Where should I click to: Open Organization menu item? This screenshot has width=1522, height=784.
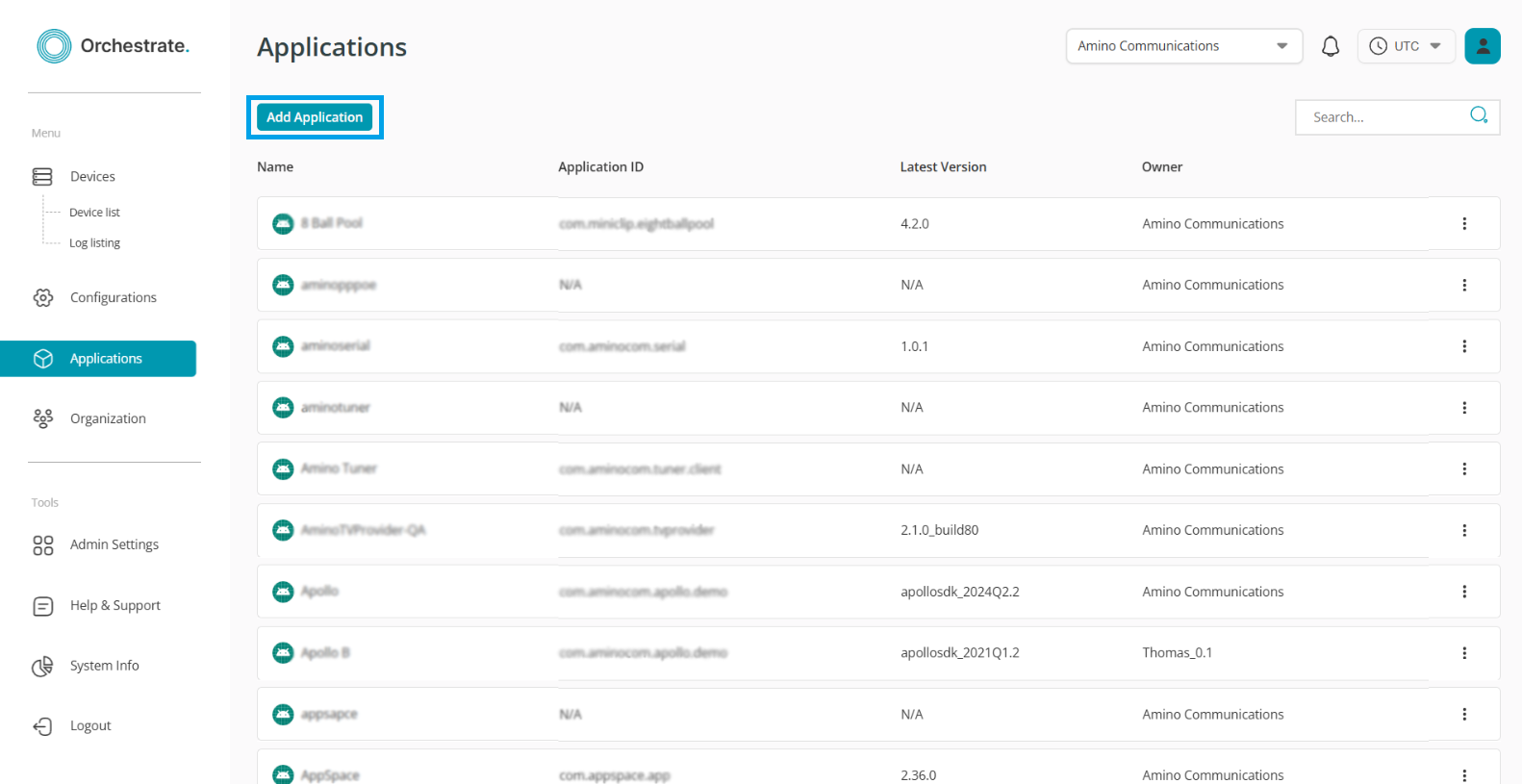108,418
